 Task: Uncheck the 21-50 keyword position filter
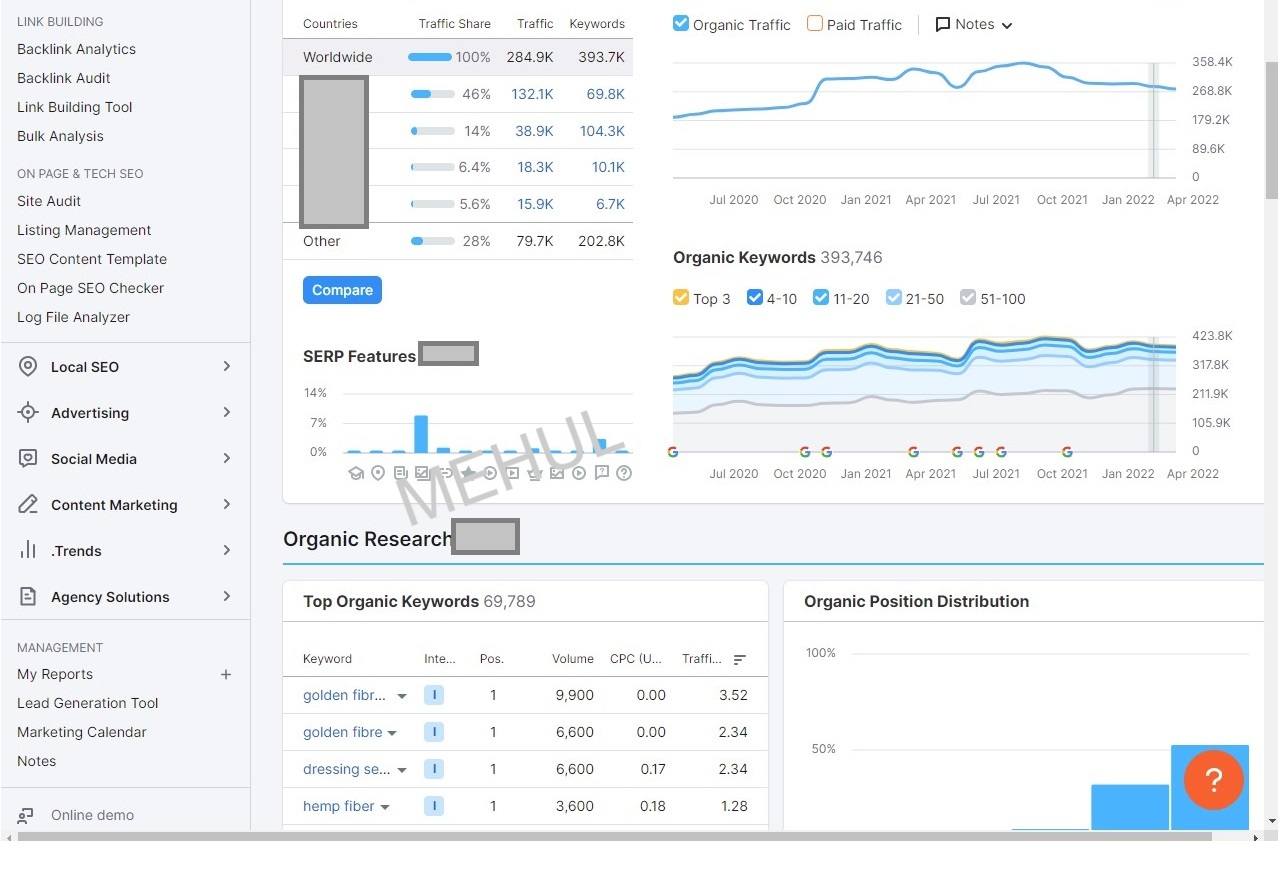[893, 298]
